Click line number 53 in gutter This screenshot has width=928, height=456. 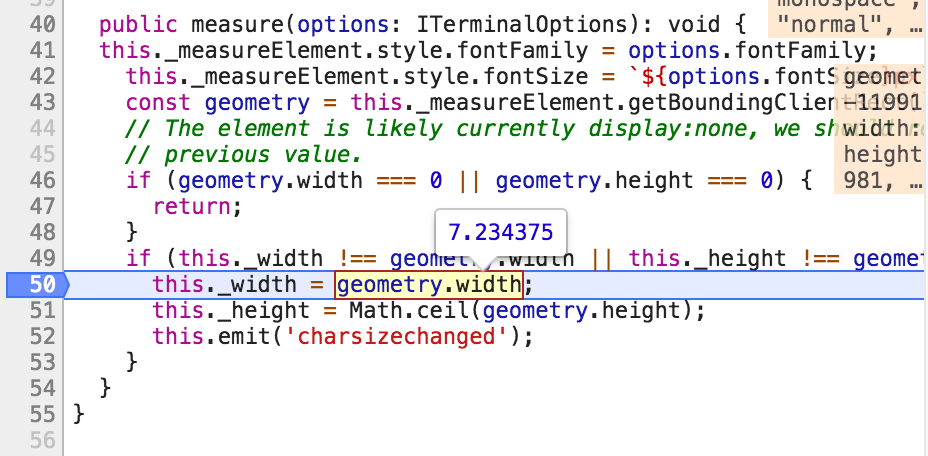41,362
